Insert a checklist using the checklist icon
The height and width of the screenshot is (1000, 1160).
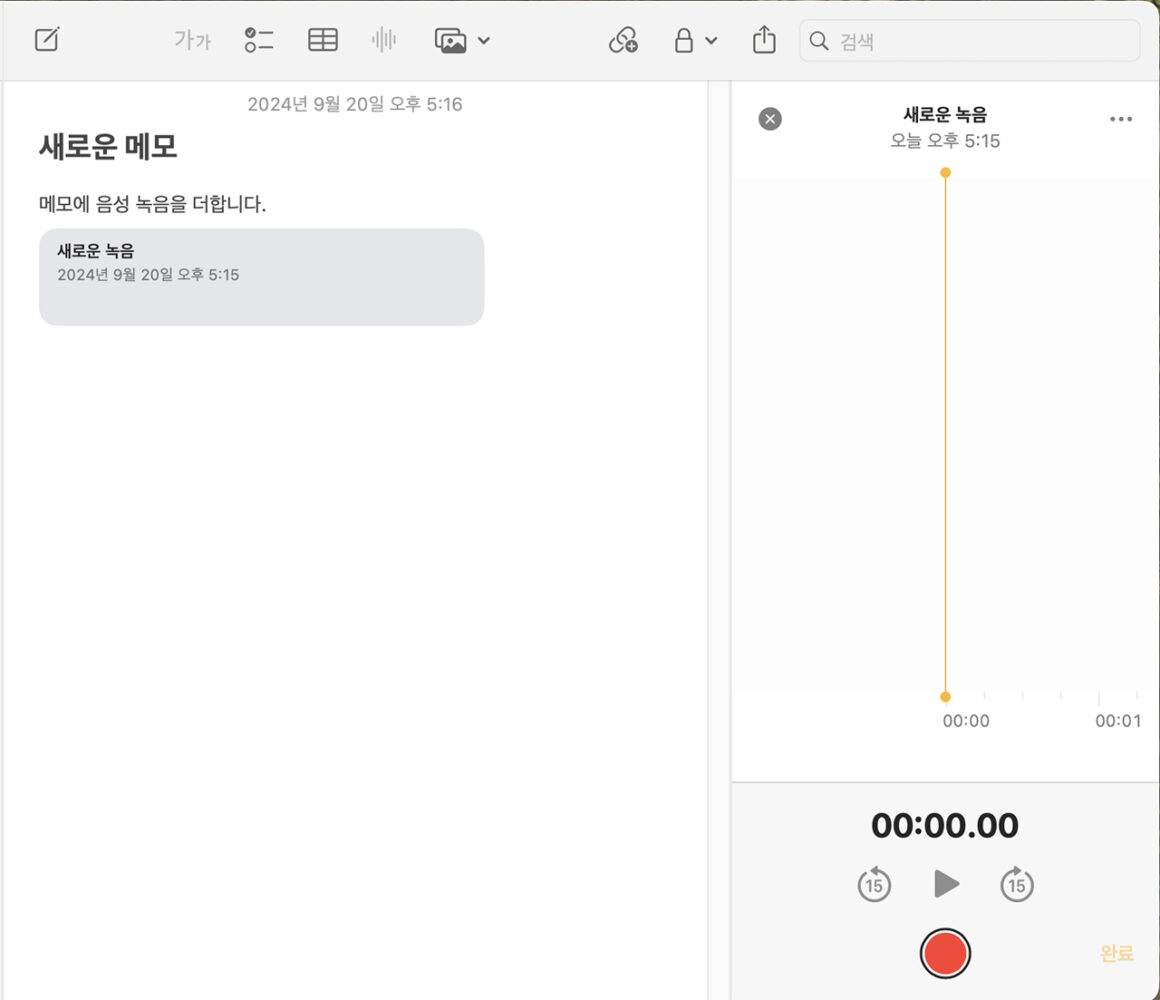[258, 39]
